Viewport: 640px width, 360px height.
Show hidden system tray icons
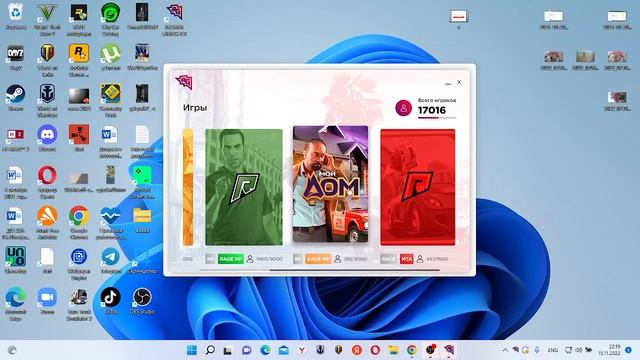coord(505,350)
